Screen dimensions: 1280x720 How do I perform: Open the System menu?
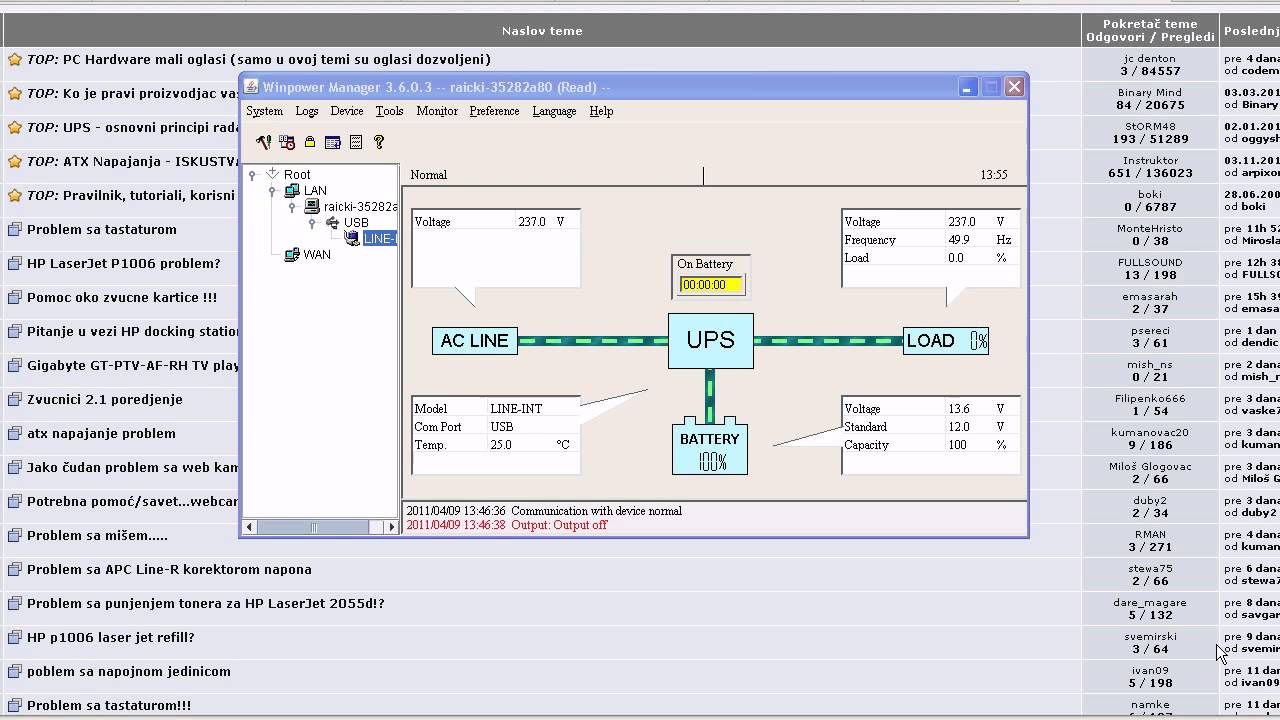tap(265, 111)
